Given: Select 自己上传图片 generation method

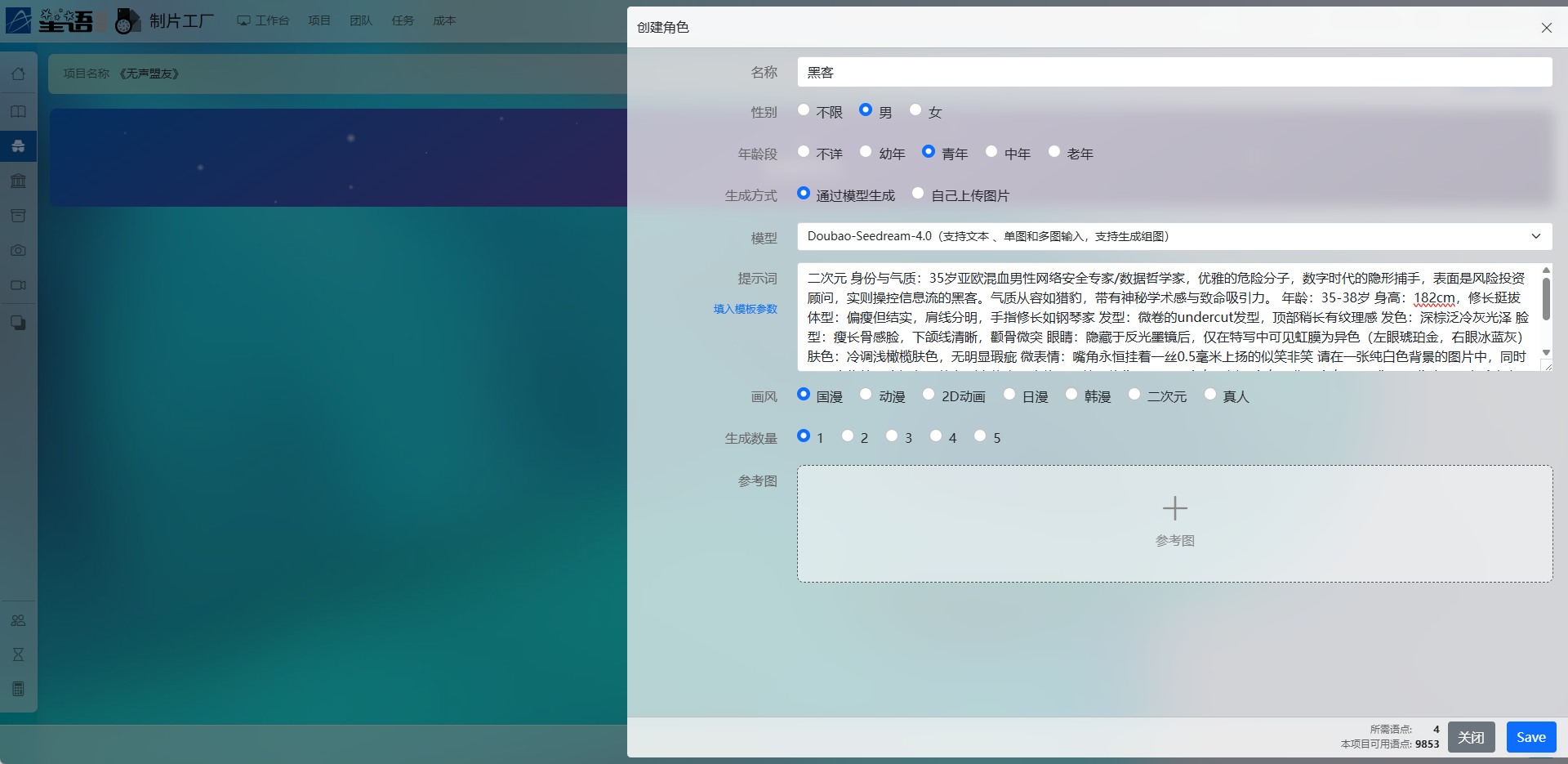Looking at the screenshot, I should (x=919, y=194).
